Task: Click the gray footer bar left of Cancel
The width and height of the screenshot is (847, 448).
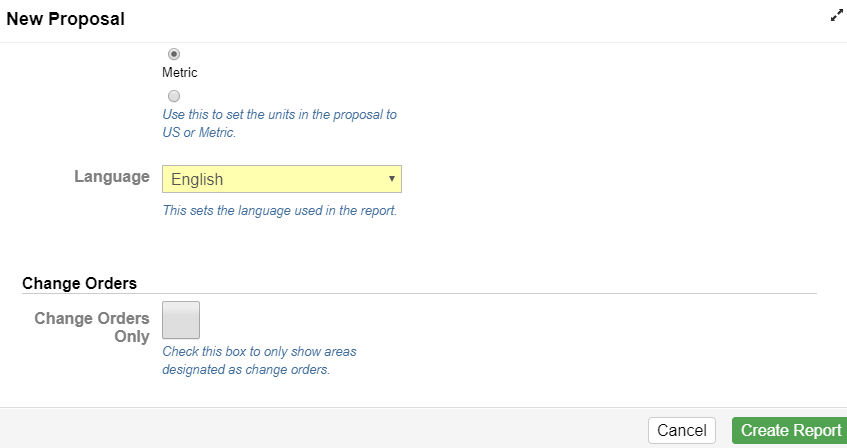Action: tap(323, 428)
